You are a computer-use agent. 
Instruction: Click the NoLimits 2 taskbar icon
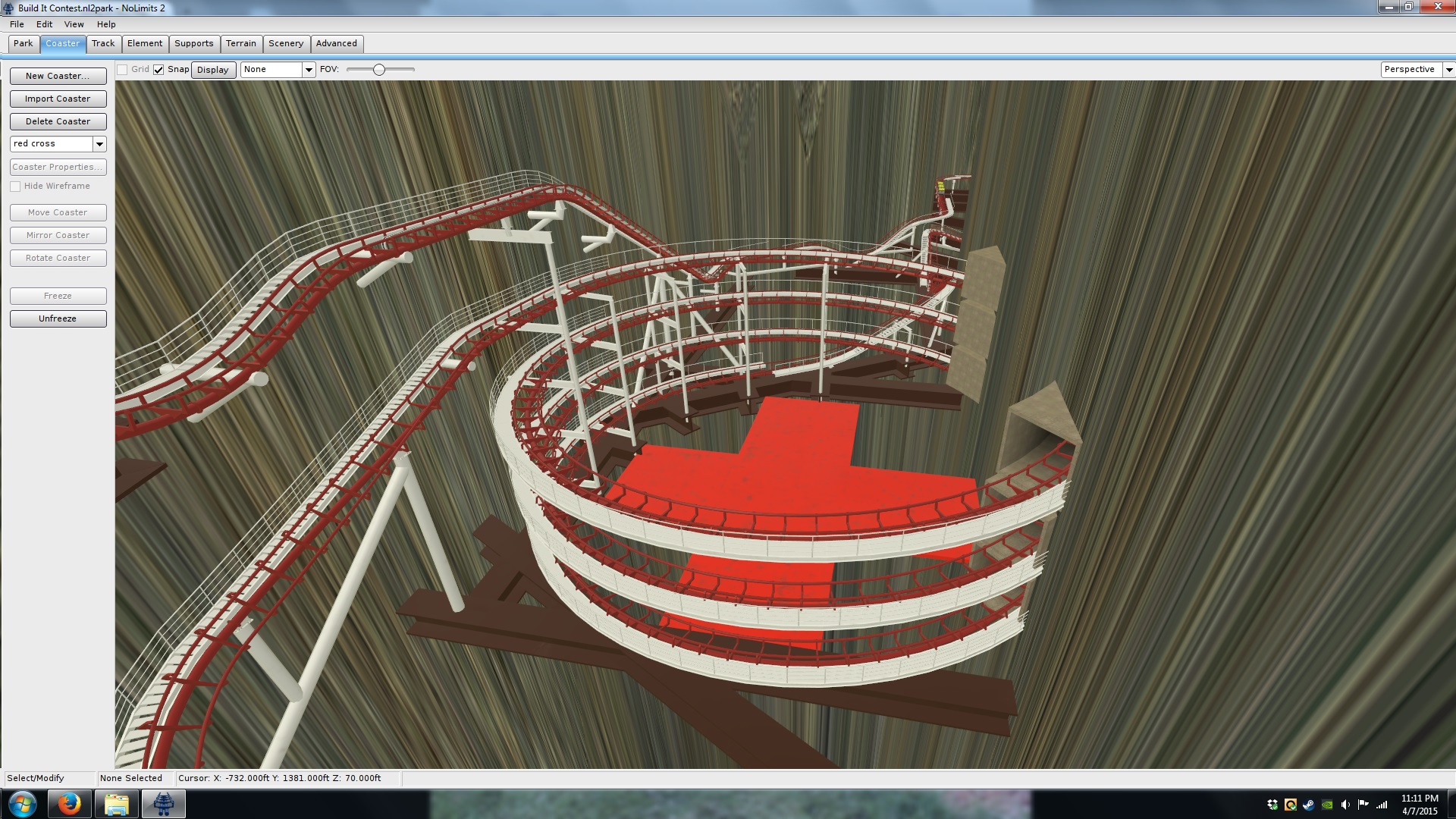pos(163,804)
